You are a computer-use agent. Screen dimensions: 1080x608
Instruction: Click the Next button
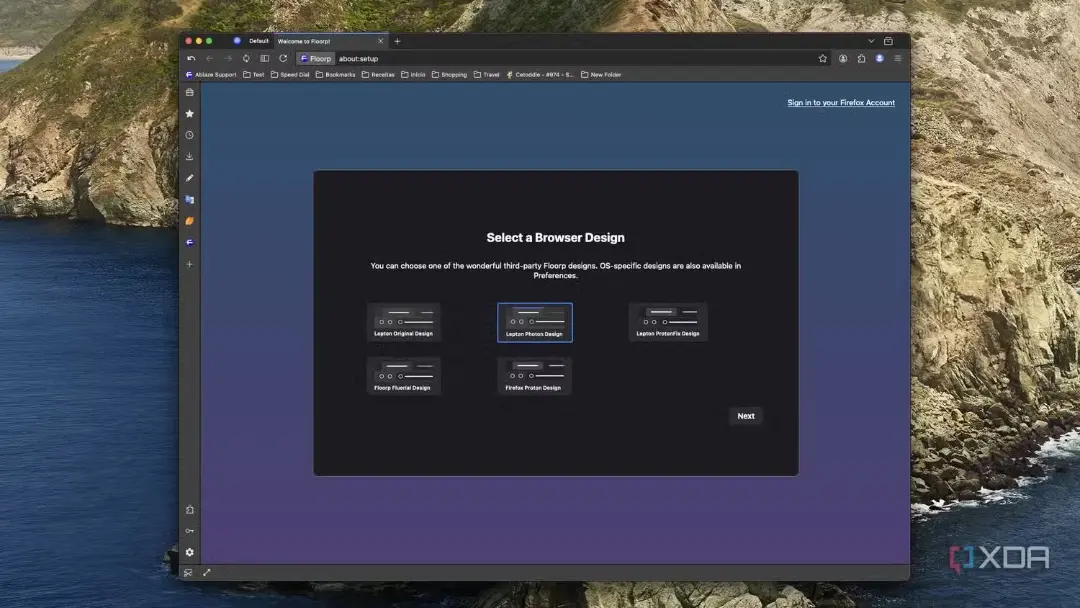746,416
